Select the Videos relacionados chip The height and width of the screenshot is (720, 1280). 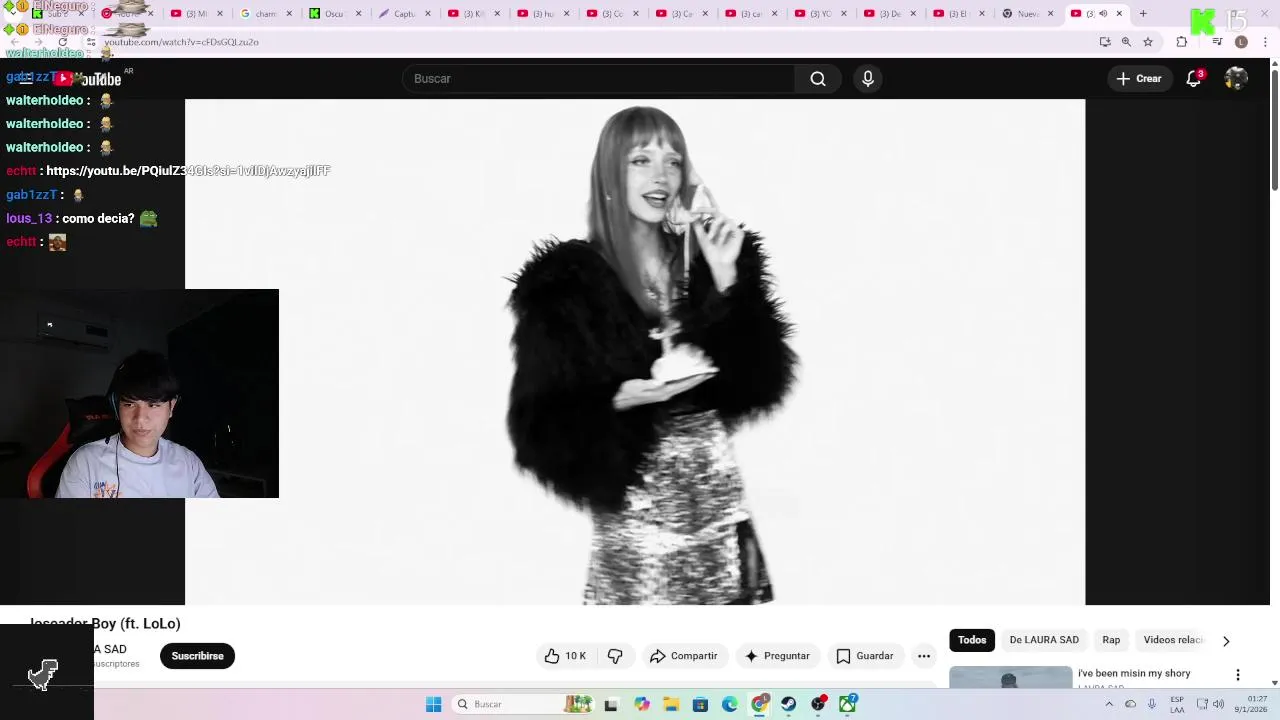[x=1173, y=640]
